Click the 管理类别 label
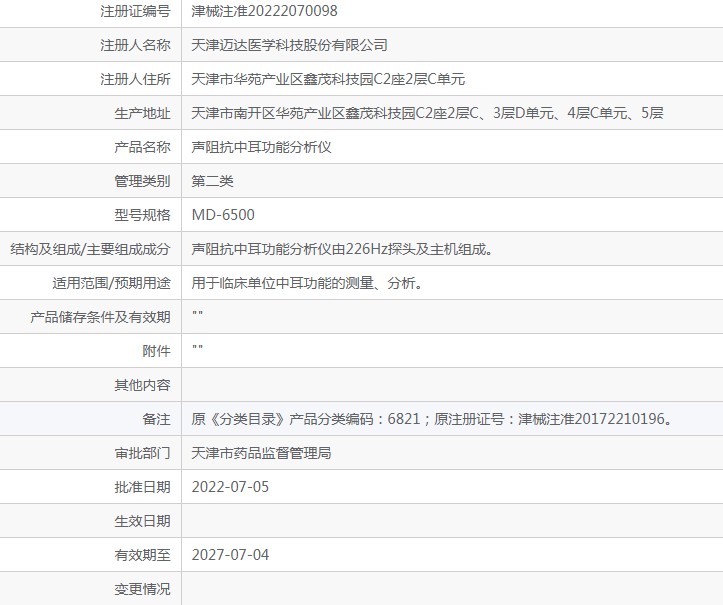 (x=142, y=181)
